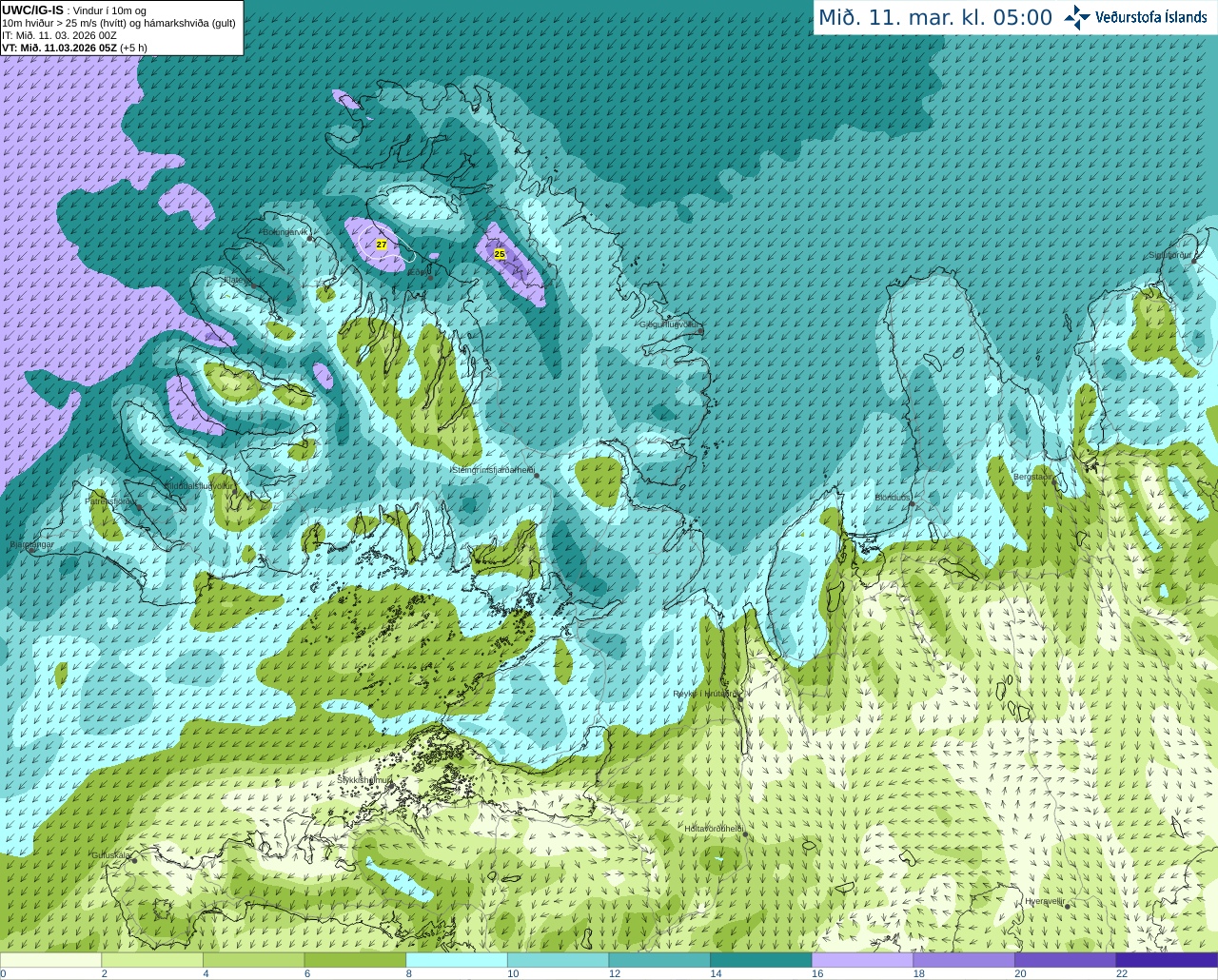
Task: Click the 20–22 m/s violet swatch
Action: point(1066,960)
